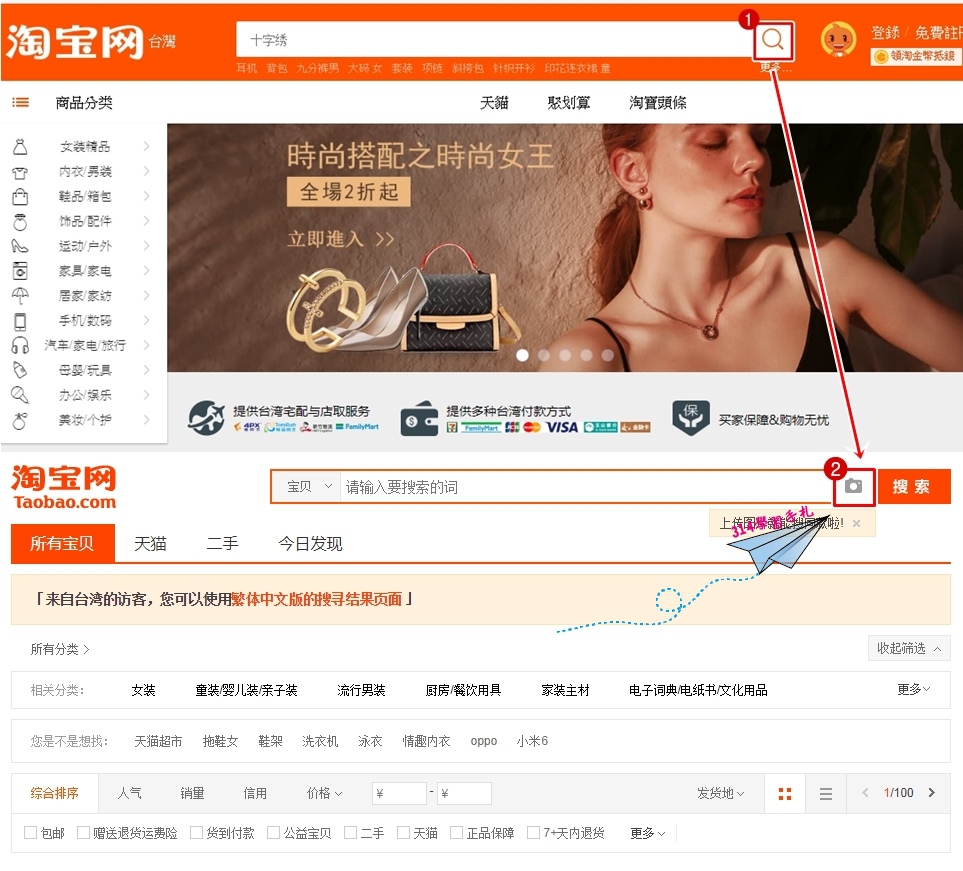Switch to grid view icon

785,794
